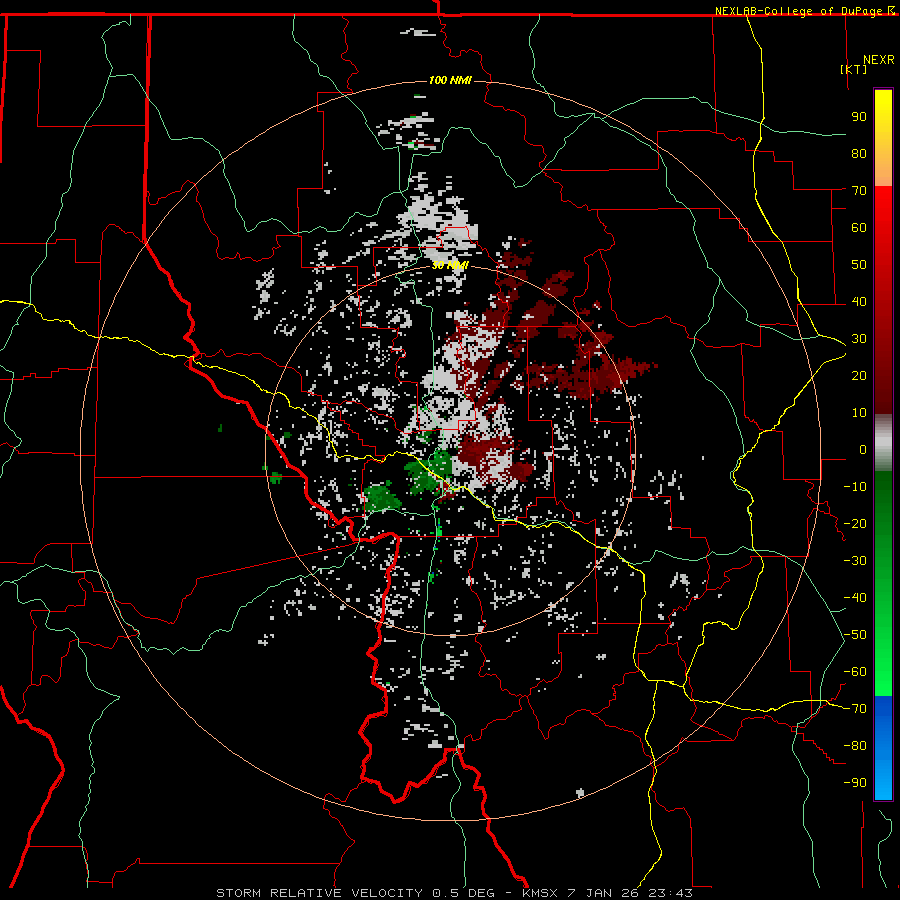The image size is (900, 900).
Task: Click the -40 value on velocity scale
Action: 855,598
